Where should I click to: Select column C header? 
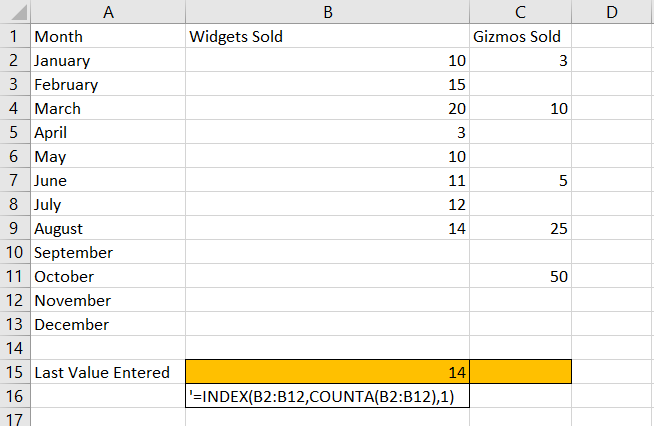(521, 12)
